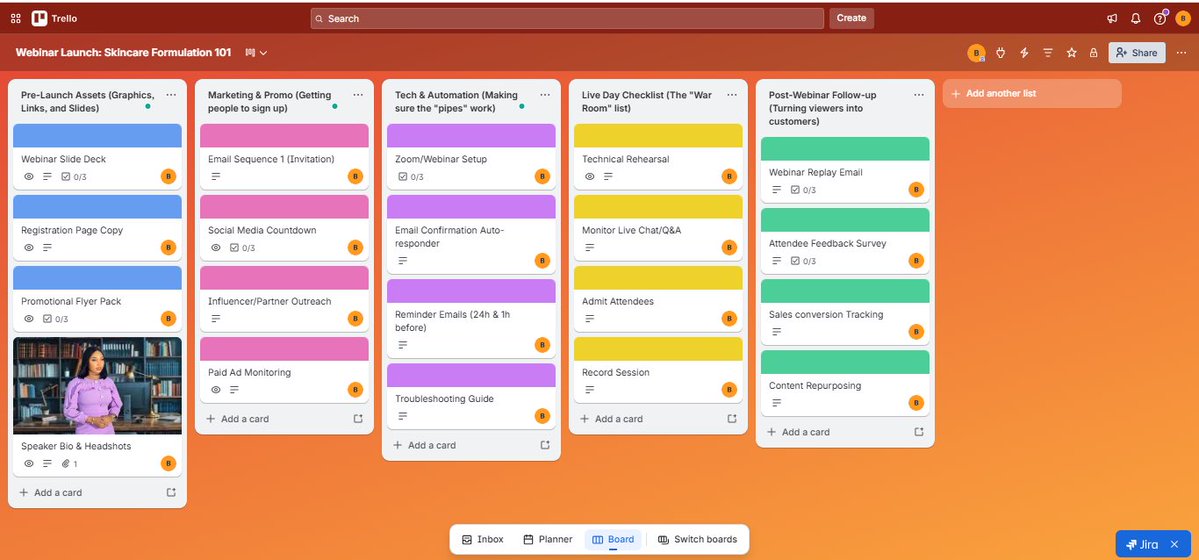Add another list

click(x=1032, y=93)
